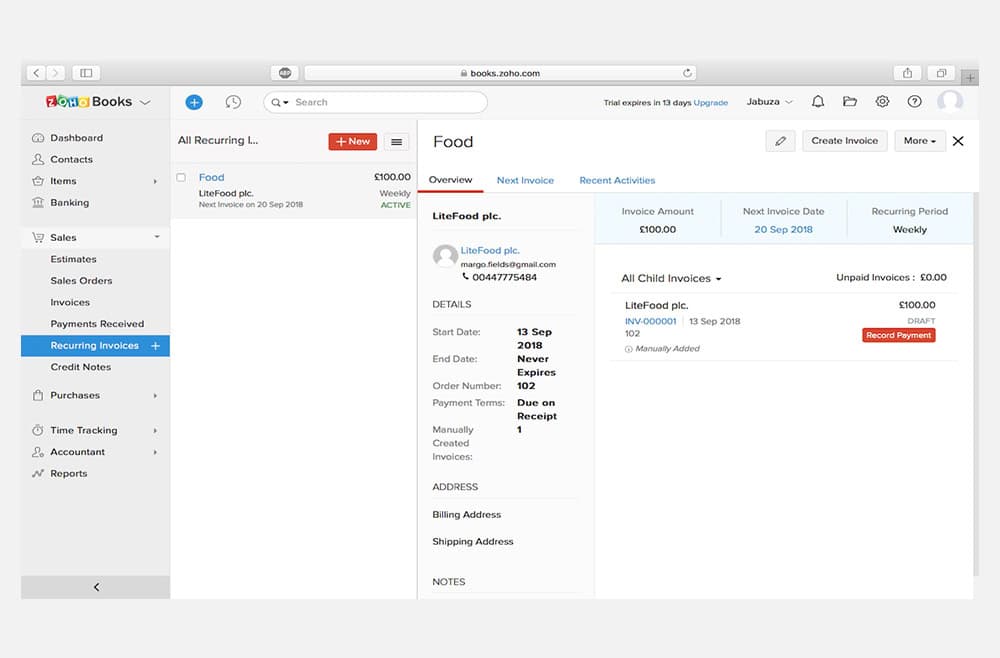
Task: Click the books.zoho.com address bar
Action: [x=500, y=73]
